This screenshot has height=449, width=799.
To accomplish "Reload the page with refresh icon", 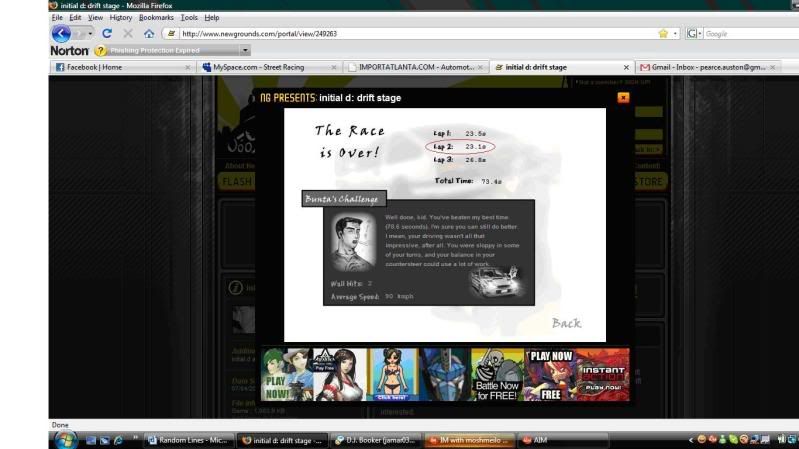I will click(107, 34).
